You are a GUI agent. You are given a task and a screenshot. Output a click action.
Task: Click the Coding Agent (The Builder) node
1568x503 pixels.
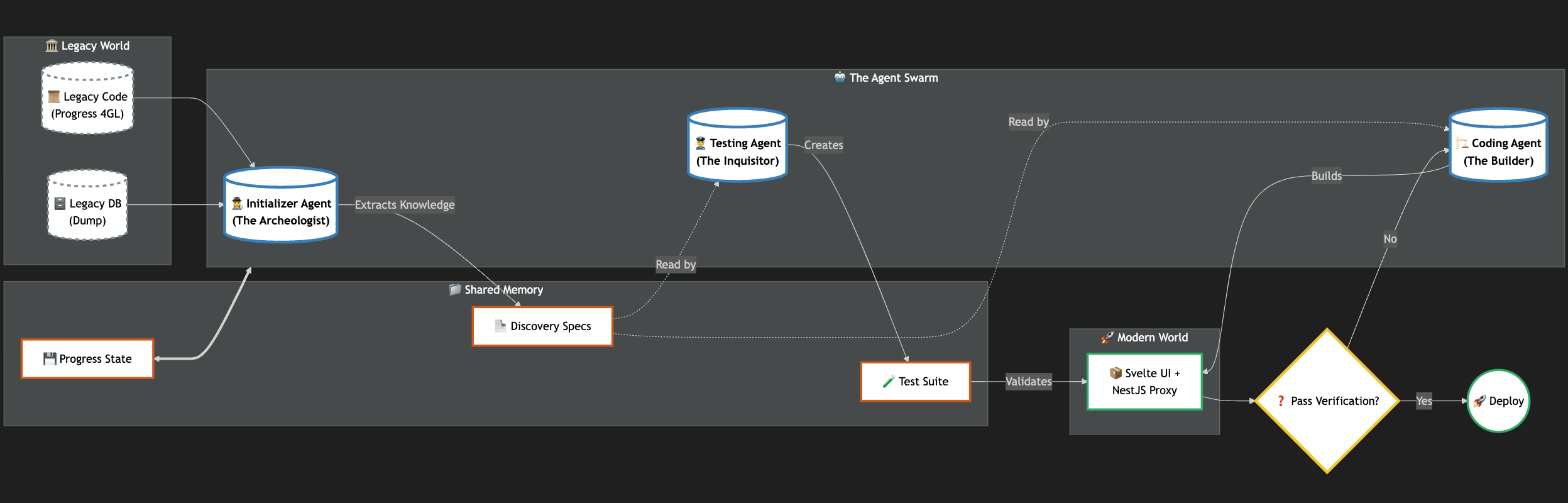point(1498,152)
